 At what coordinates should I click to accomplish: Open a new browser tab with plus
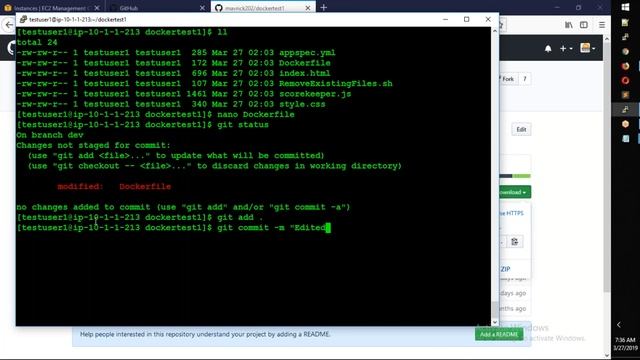(x=324, y=7)
